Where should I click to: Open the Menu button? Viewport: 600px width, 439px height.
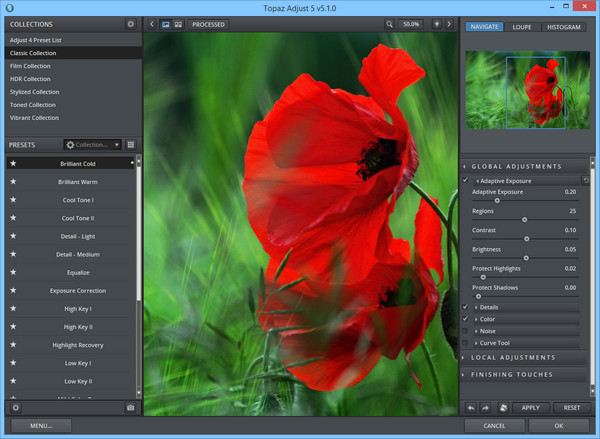(40, 425)
